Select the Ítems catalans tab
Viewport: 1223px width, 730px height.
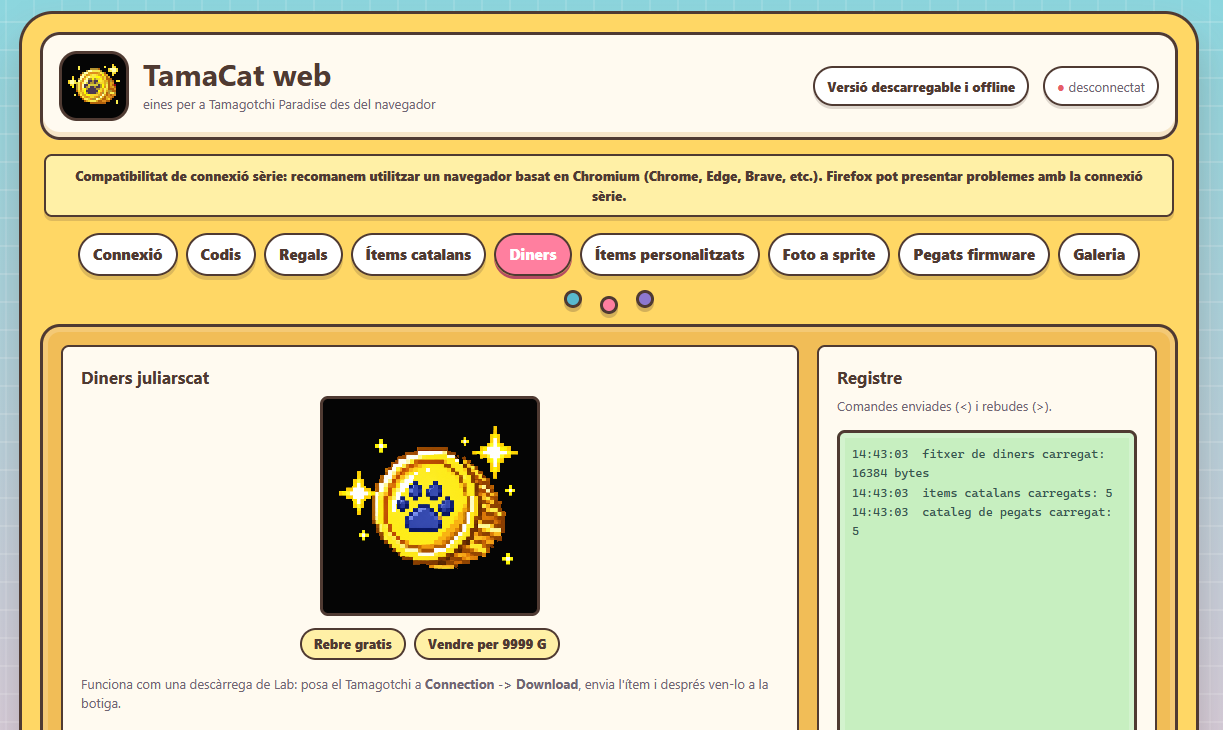point(418,254)
